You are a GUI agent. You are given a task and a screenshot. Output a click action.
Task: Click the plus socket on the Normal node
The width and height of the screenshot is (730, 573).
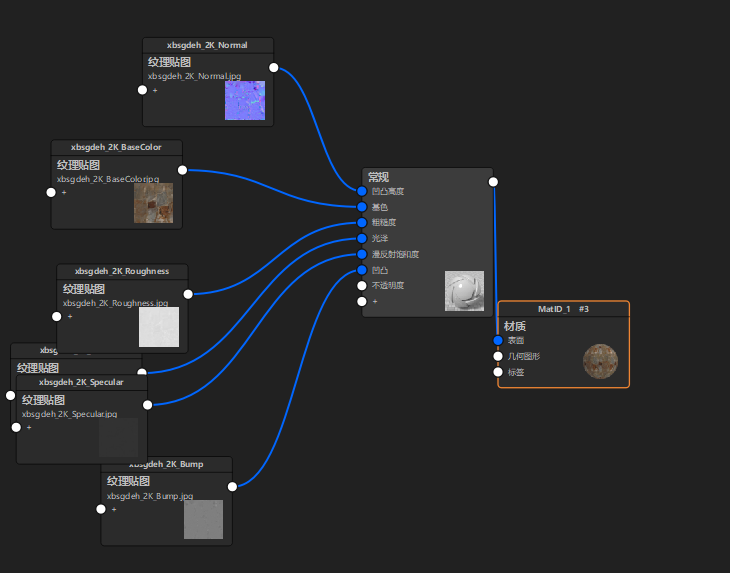tap(143, 90)
